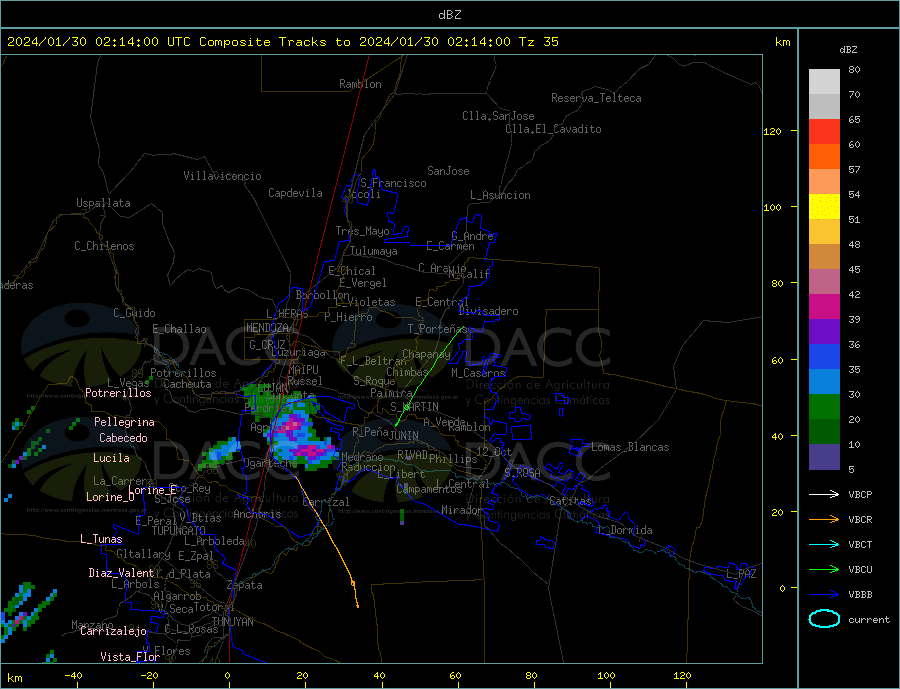Screen dimensions: 900x689
Task: Click the green VBCU track line near Chapanay
Action: pos(430,376)
